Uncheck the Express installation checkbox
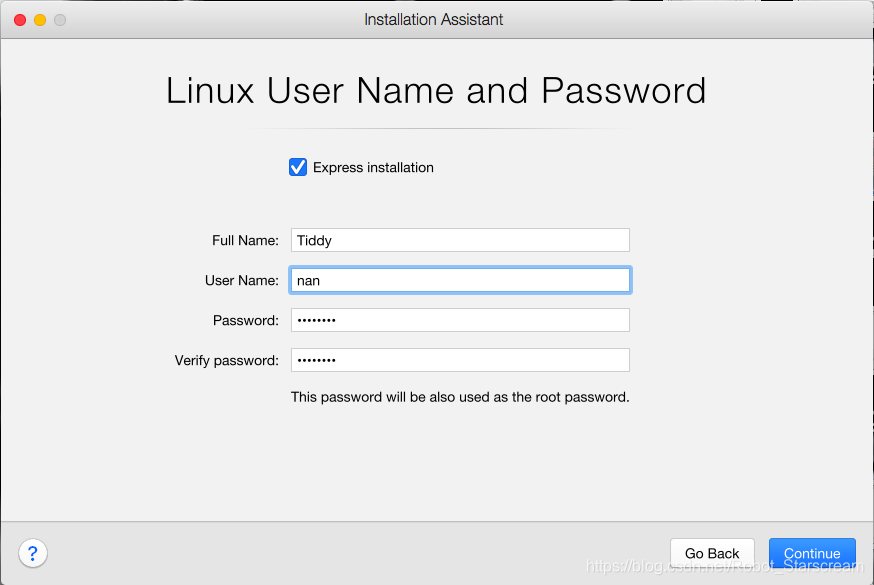 [298, 167]
